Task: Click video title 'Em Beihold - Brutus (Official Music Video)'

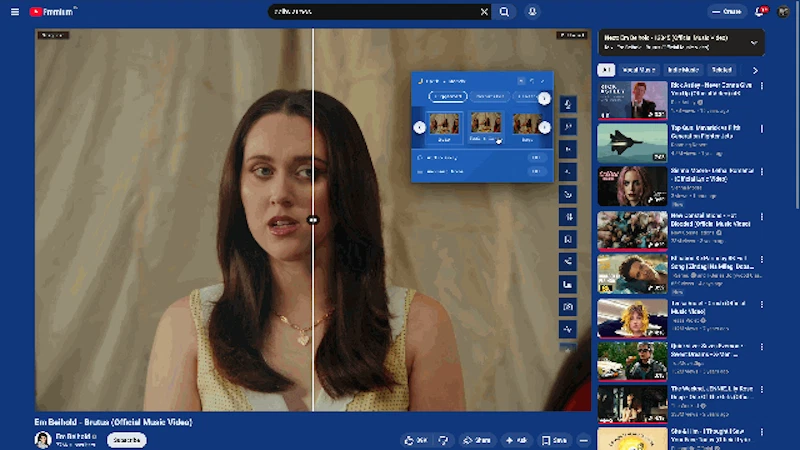Action: click(x=113, y=422)
